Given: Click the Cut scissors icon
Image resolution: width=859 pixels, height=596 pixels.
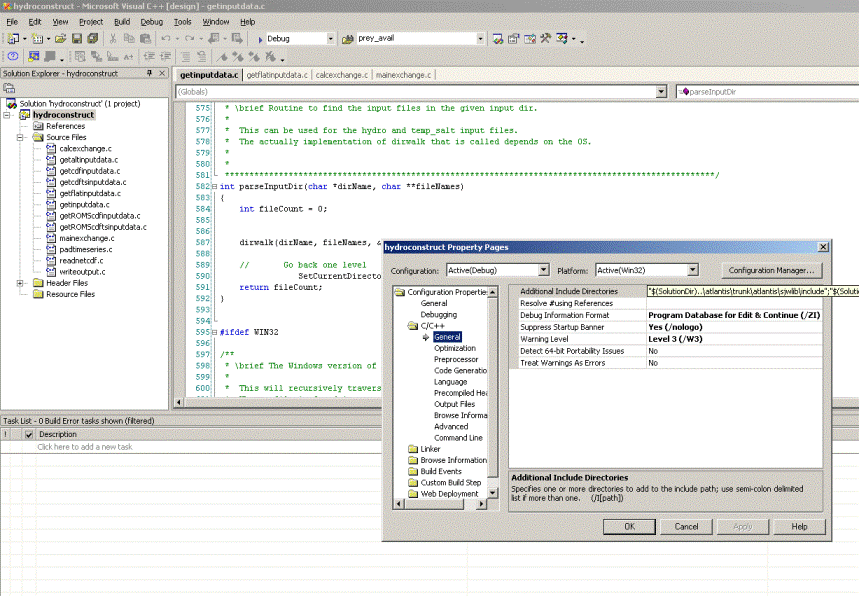Looking at the screenshot, I should click(114, 38).
